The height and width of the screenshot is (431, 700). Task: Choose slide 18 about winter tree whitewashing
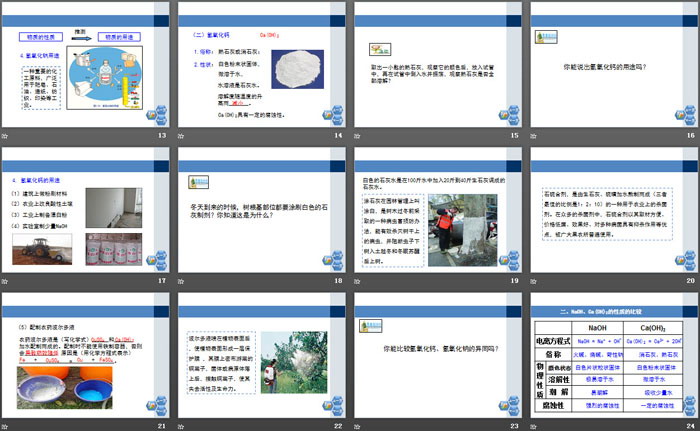pyautogui.click(x=260, y=208)
